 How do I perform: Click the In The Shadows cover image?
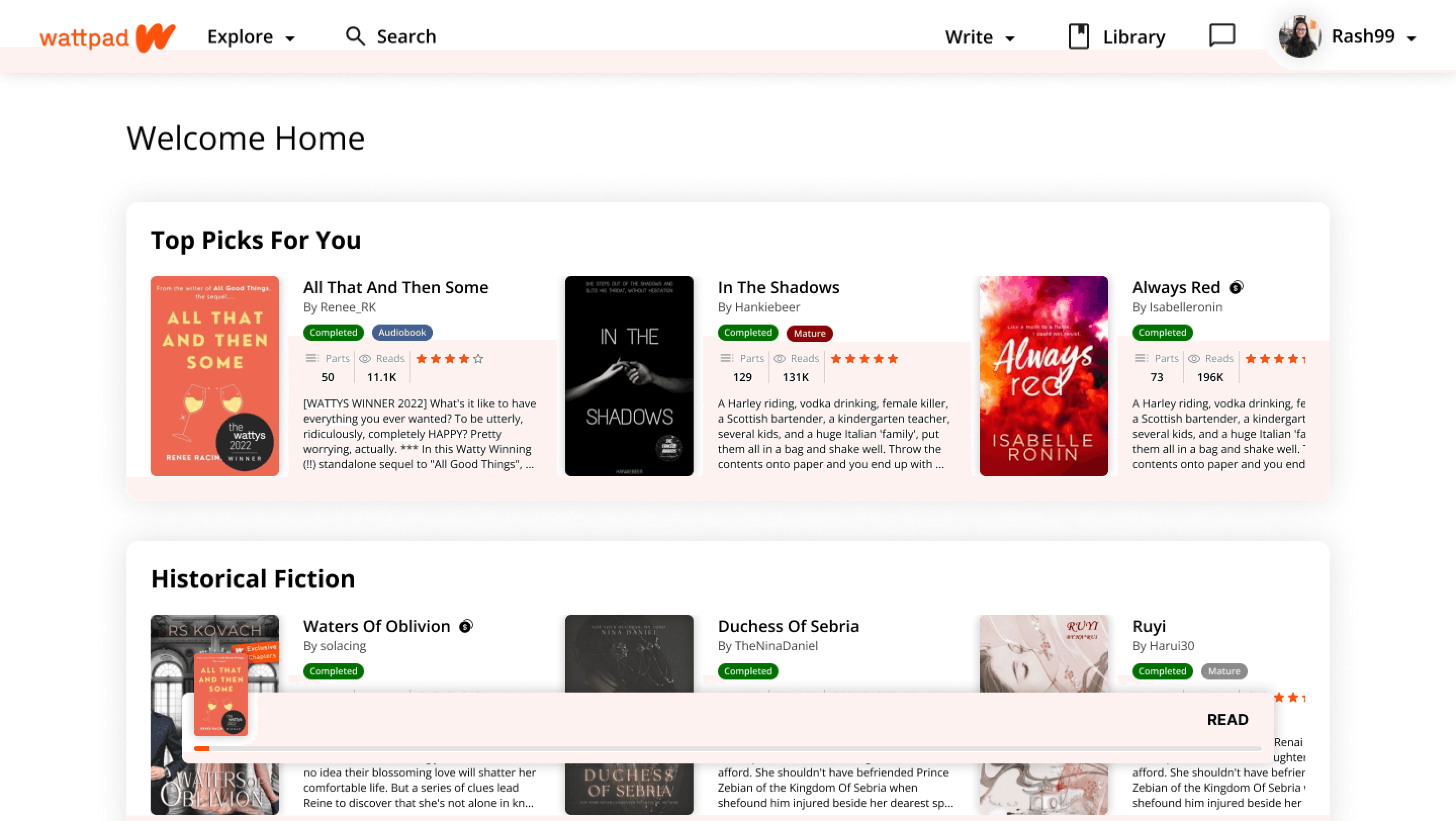point(629,376)
